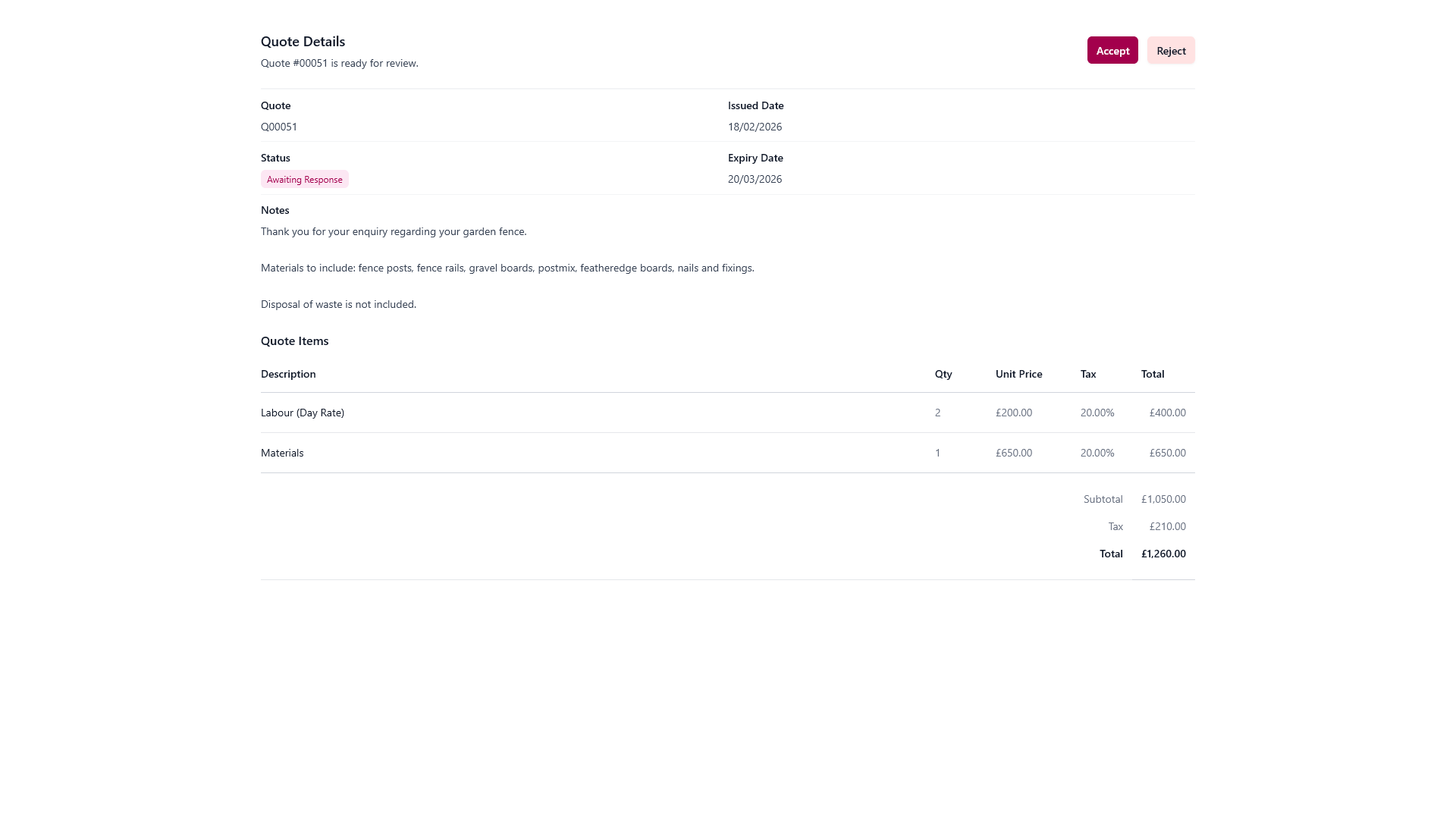Click the subtotal amount £1,050.00
The width and height of the screenshot is (1456, 819).
[1163, 499]
